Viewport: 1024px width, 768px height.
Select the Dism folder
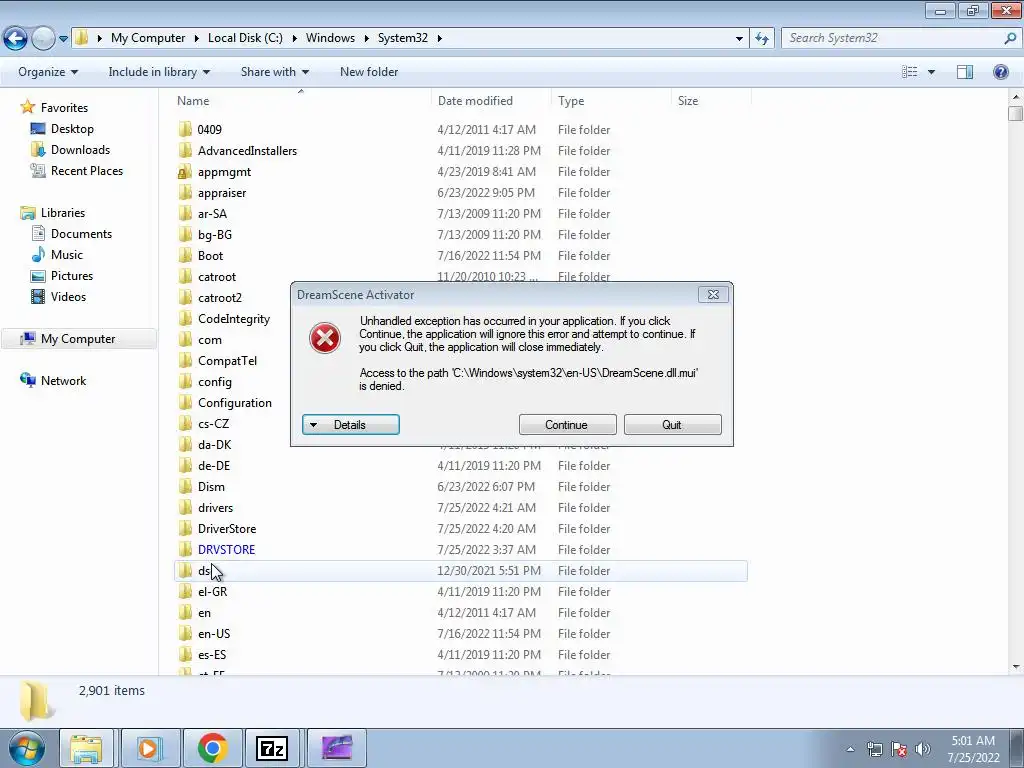211,487
